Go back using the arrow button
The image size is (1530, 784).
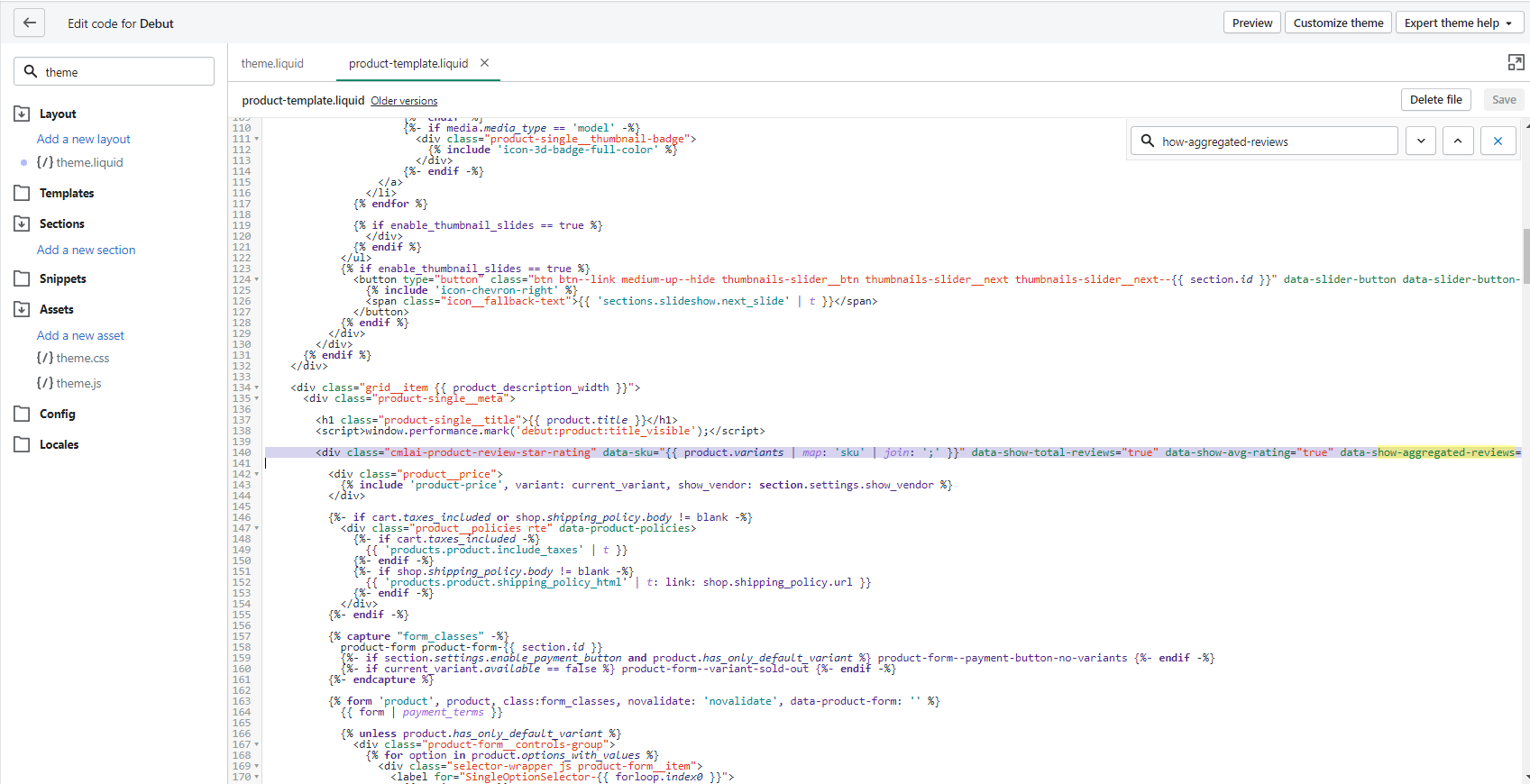[x=29, y=23]
